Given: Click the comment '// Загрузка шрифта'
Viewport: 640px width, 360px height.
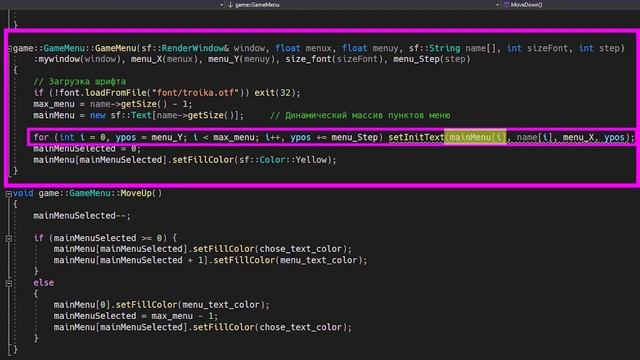Looking at the screenshot, I should (80, 82).
